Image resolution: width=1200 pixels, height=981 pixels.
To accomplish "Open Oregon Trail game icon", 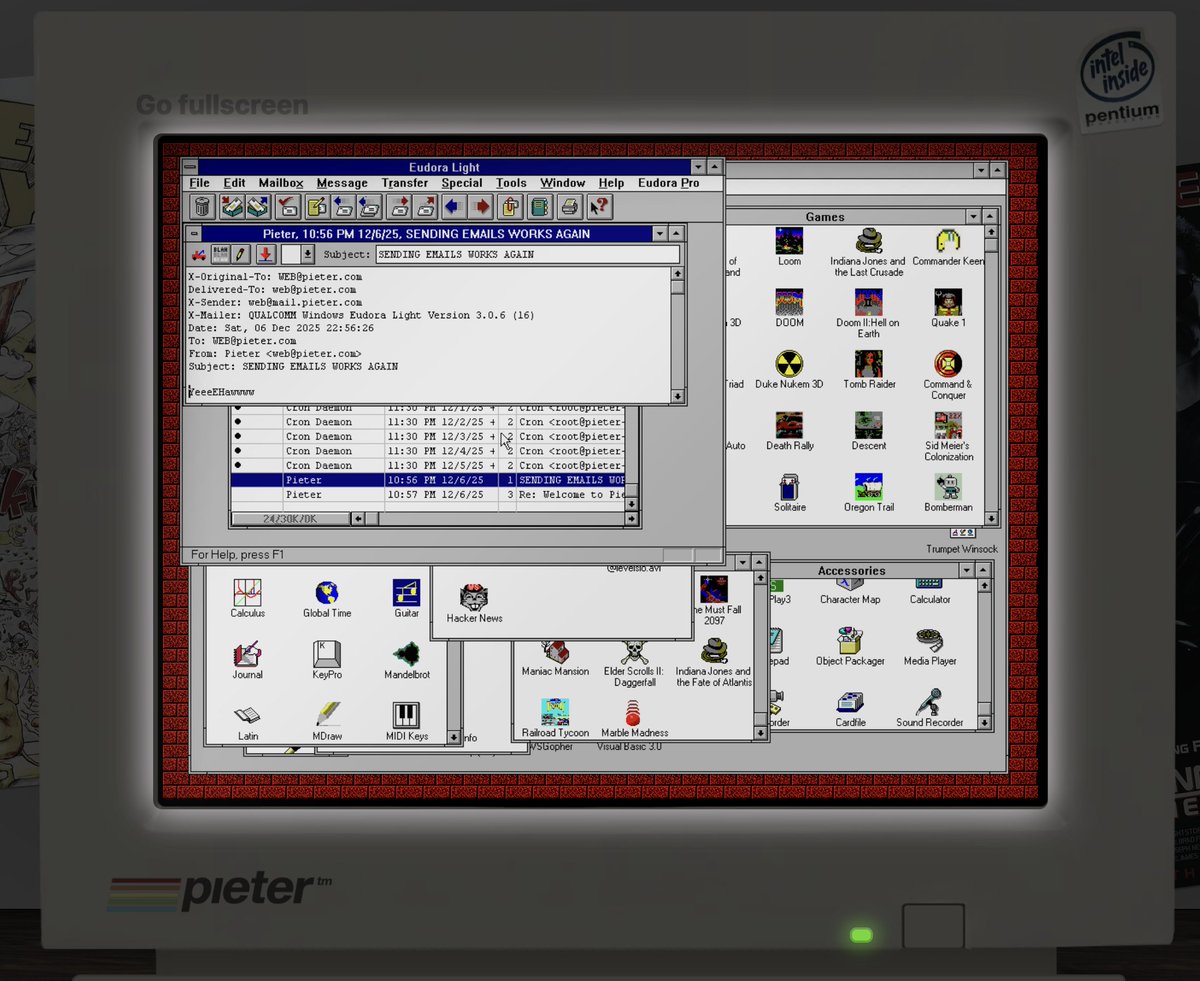I will (868, 492).
